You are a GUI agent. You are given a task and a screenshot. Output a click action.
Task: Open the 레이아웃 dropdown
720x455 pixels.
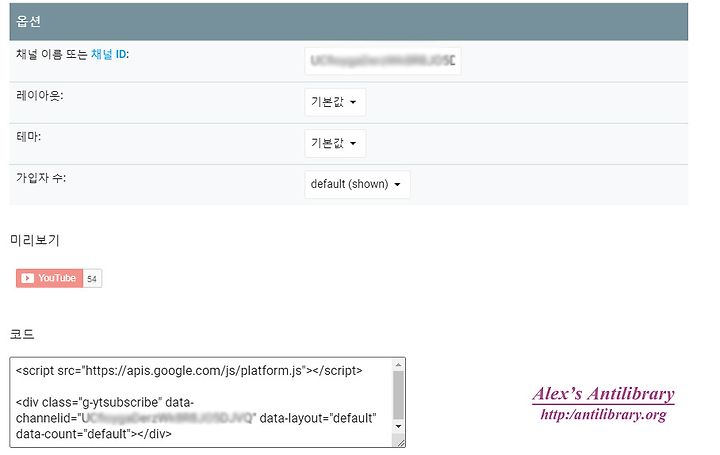click(335, 102)
